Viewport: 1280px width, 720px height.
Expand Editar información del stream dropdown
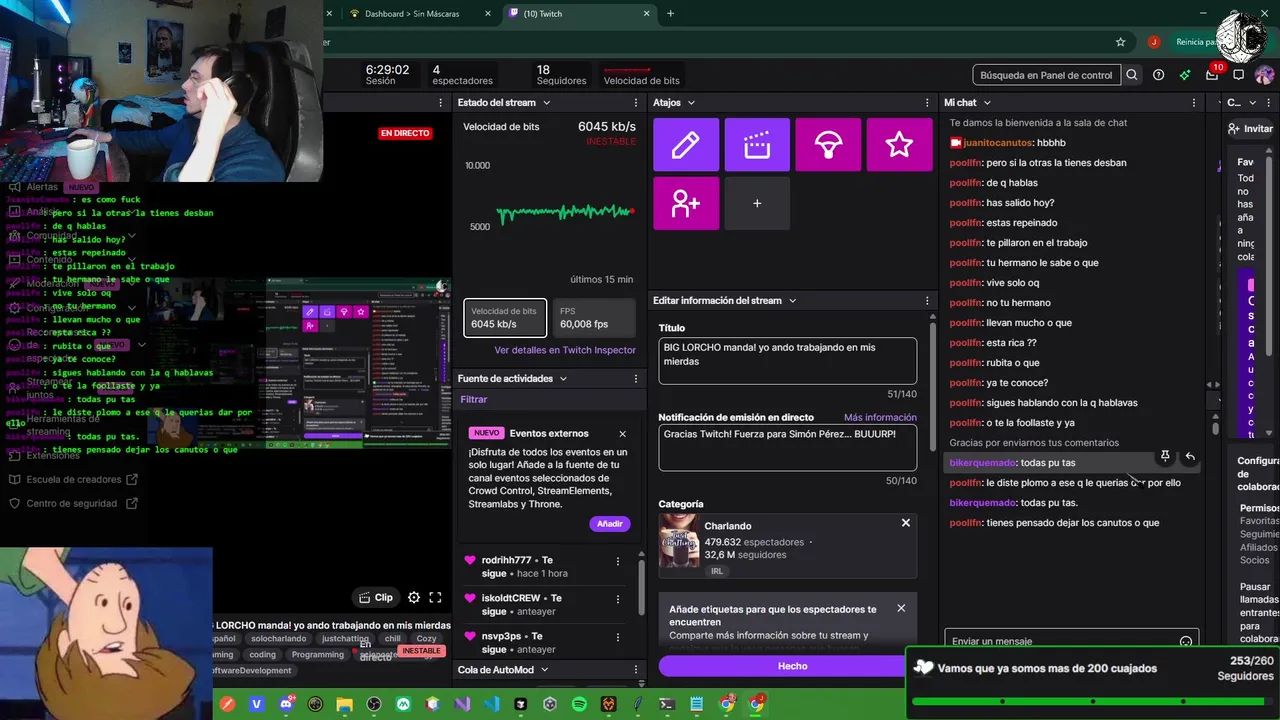click(793, 301)
